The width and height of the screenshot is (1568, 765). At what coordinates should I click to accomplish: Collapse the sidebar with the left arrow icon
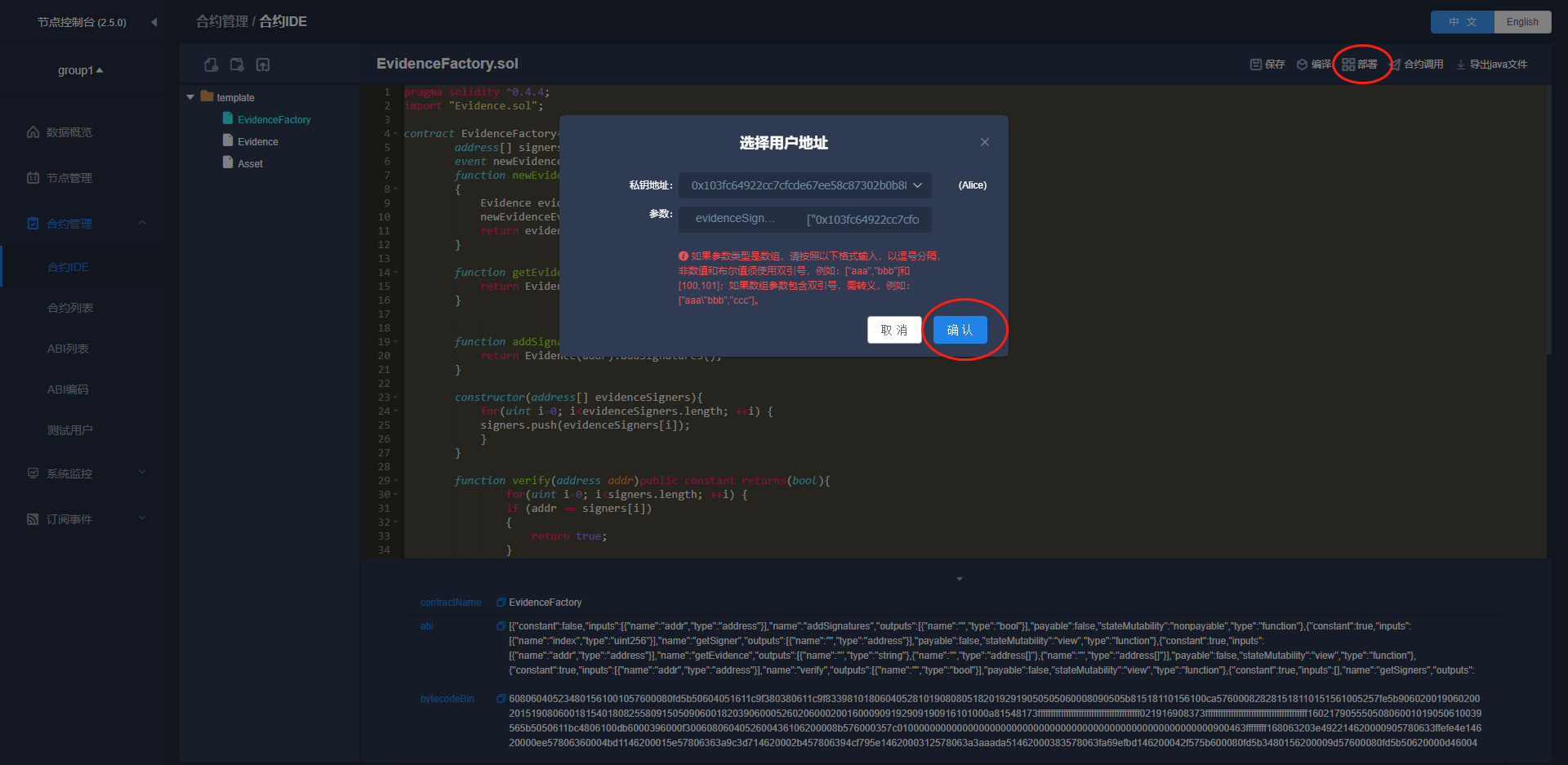(x=154, y=22)
